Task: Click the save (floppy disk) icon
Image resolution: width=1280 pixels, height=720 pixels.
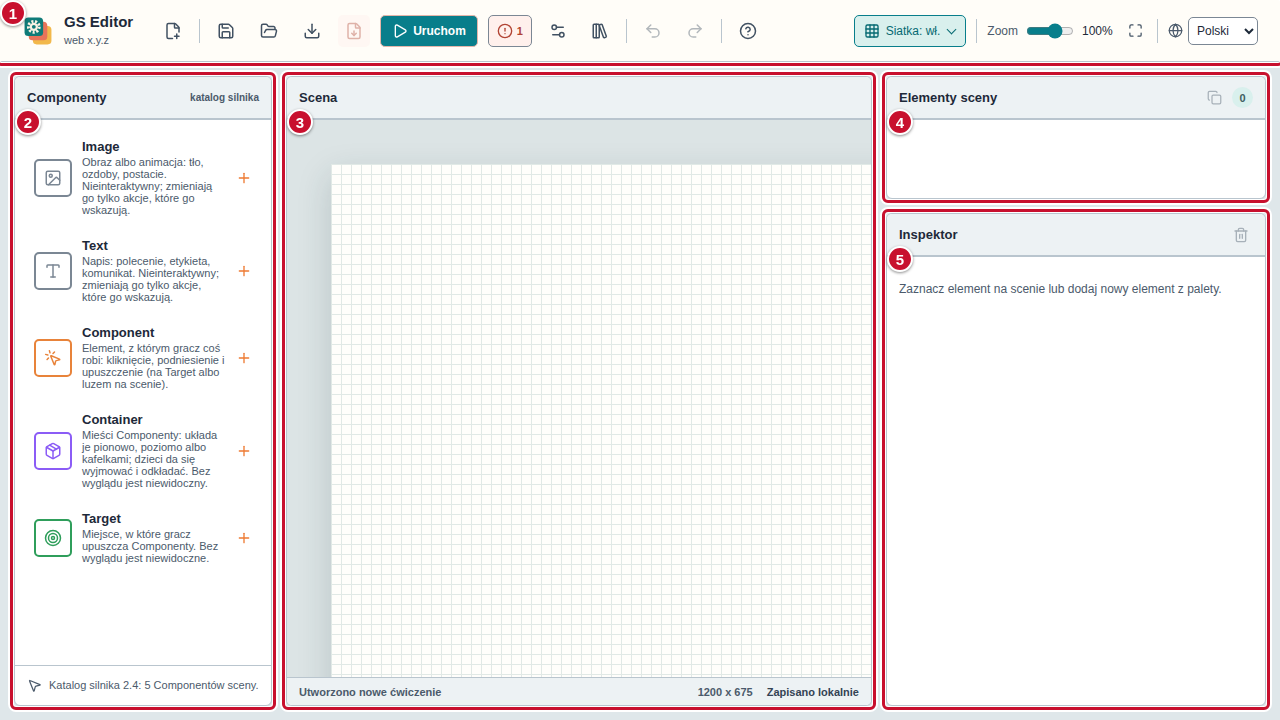Action: pos(226,31)
